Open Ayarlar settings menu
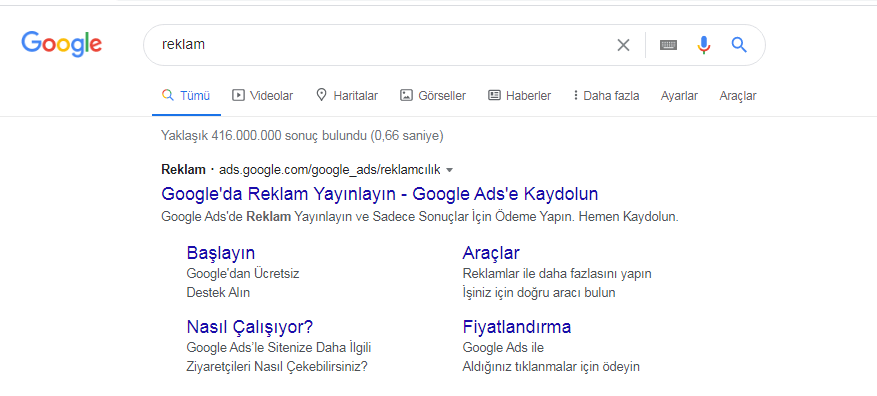This screenshot has width=877, height=396. [x=679, y=96]
